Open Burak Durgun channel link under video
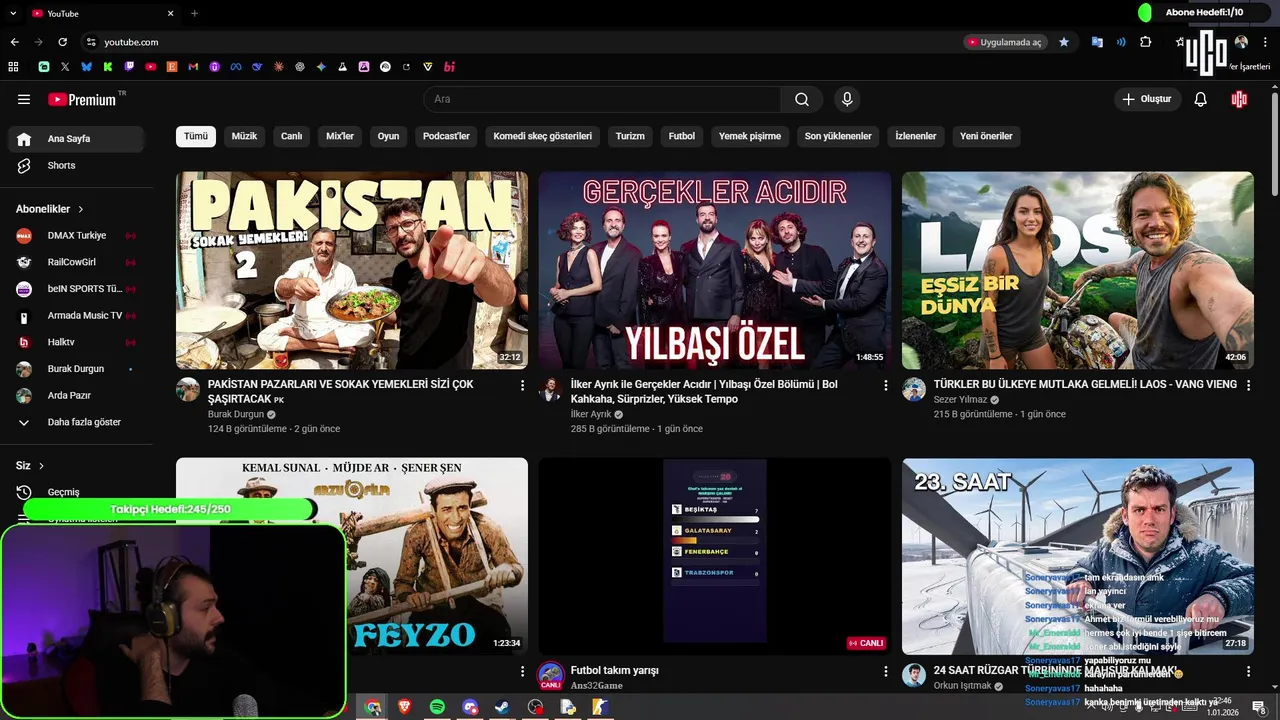 pyautogui.click(x=236, y=414)
